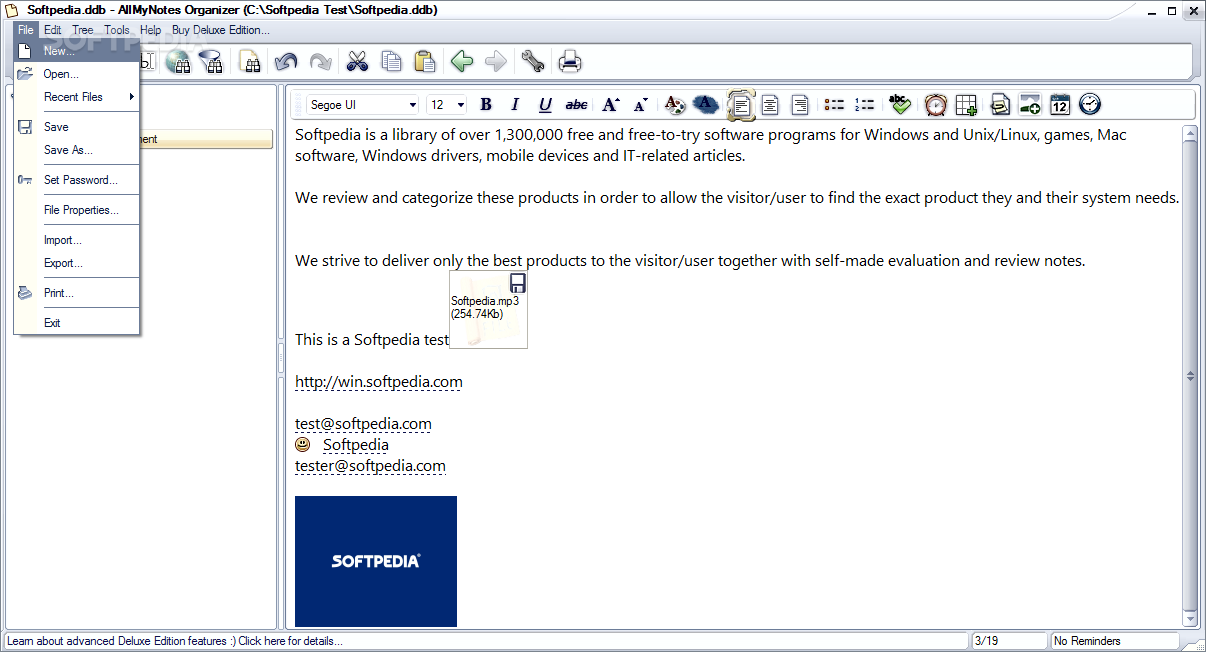1206x652 pixels.
Task: Toggle numbered list
Action: (x=865, y=104)
